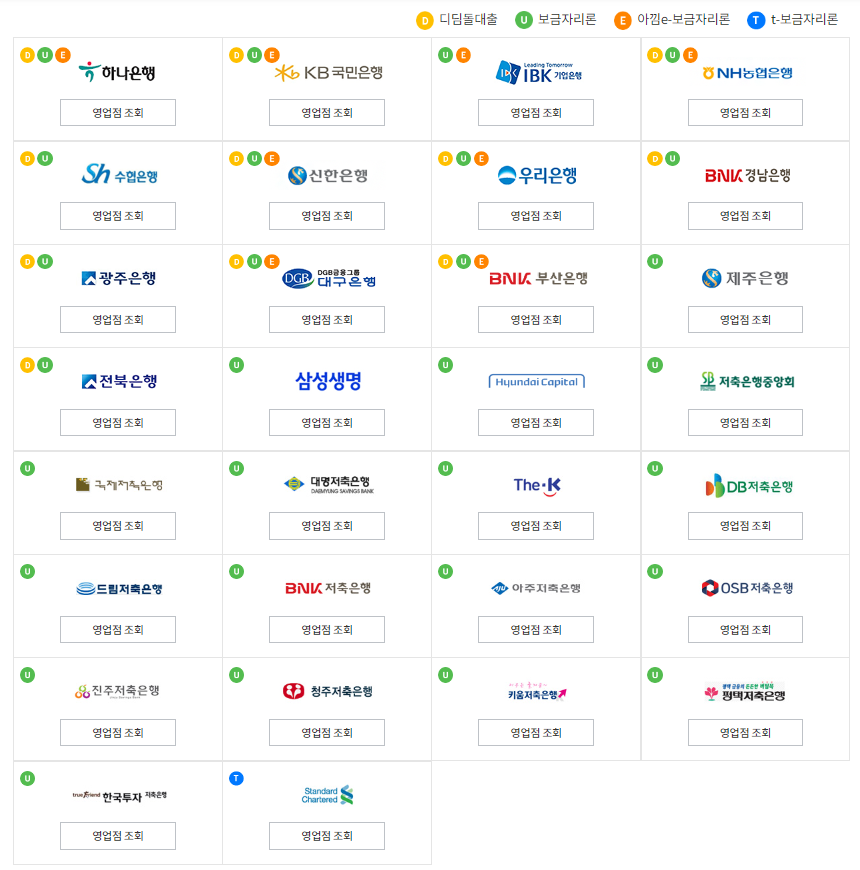Select 영업점 조회 under 제주은행

tap(745, 320)
